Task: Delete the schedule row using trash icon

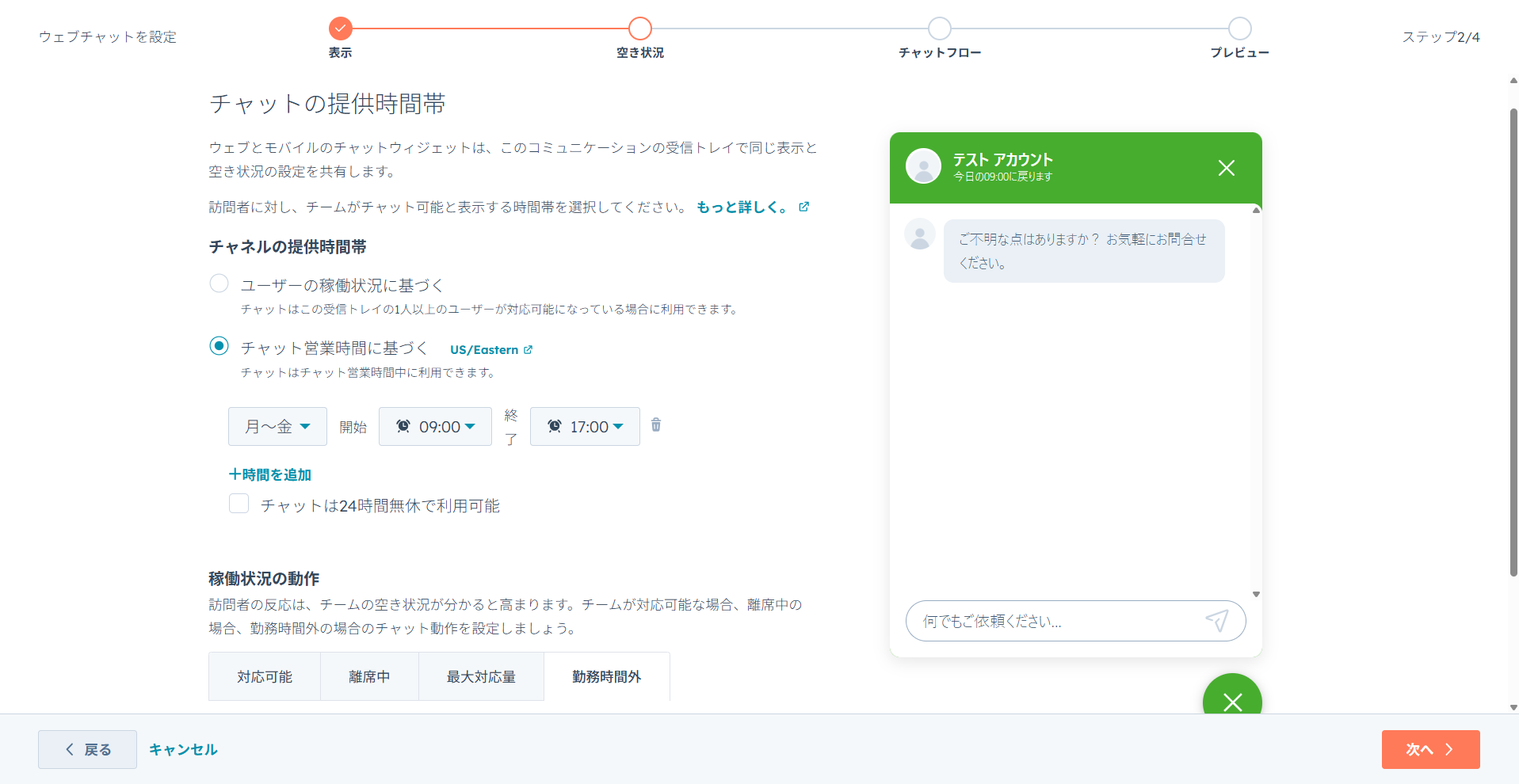Action: (655, 425)
